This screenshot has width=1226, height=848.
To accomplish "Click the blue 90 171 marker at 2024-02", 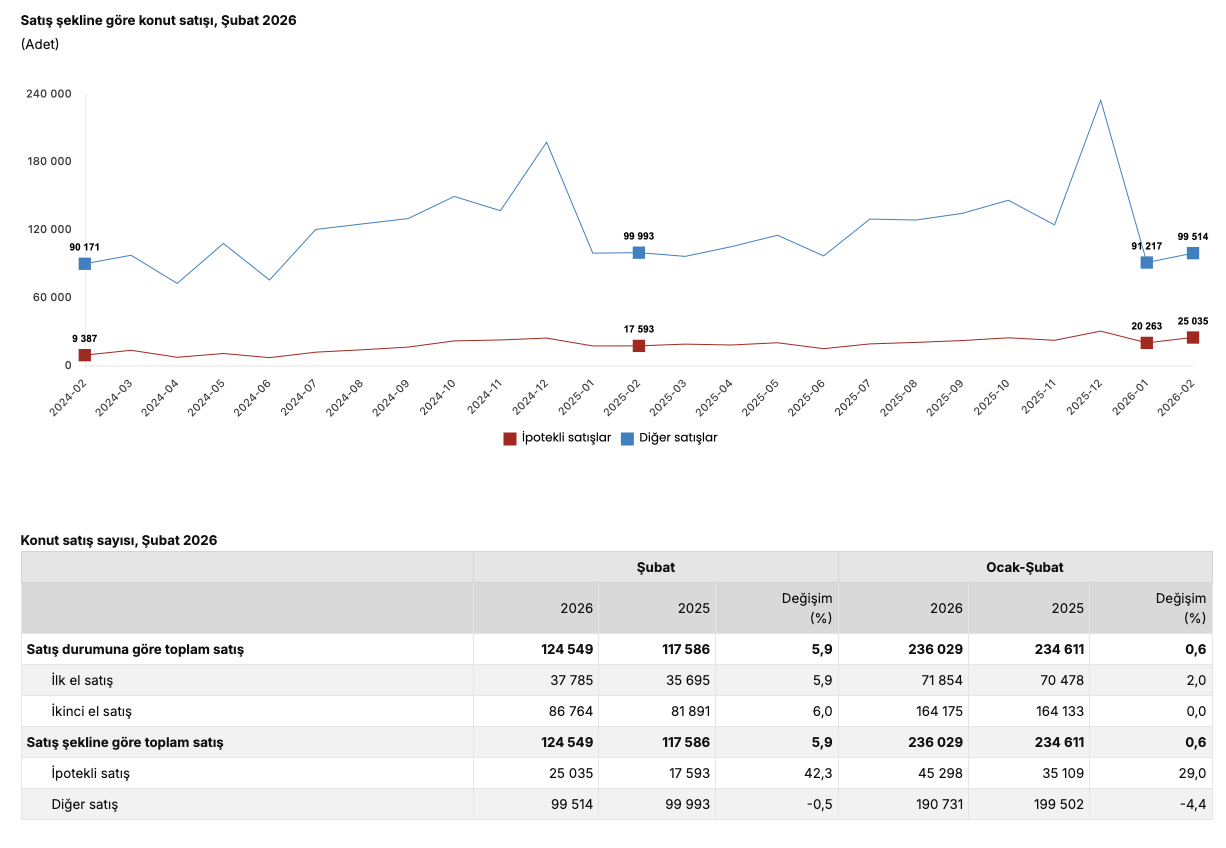I will pyautogui.click(x=85, y=264).
